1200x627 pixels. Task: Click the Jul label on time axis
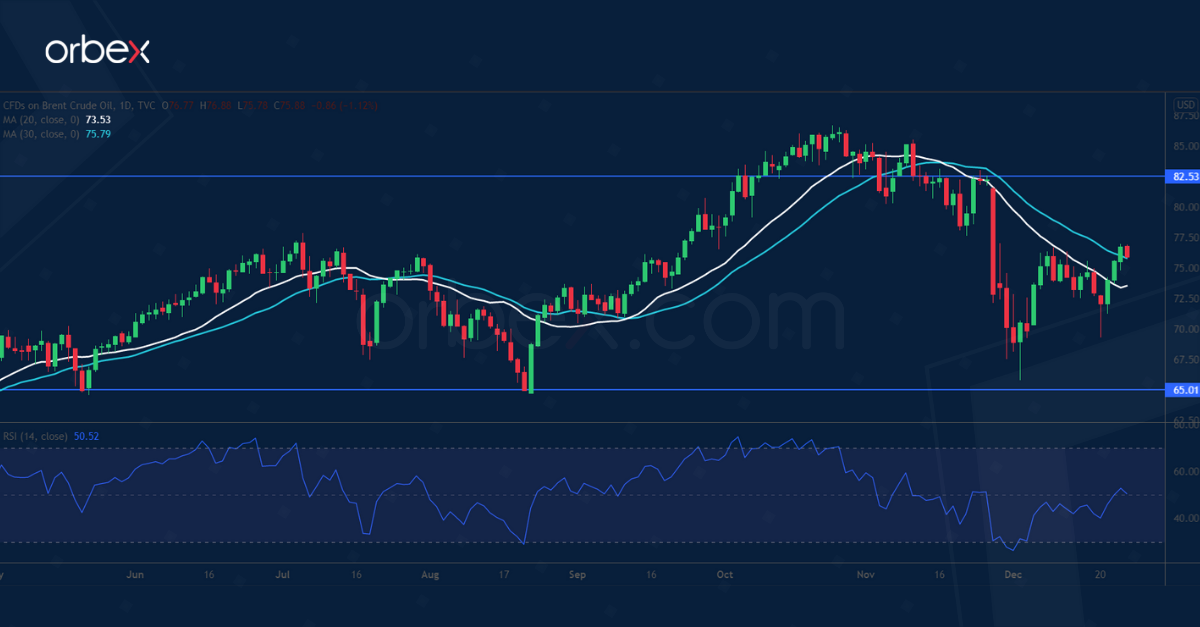pyautogui.click(x=283, y=576)
